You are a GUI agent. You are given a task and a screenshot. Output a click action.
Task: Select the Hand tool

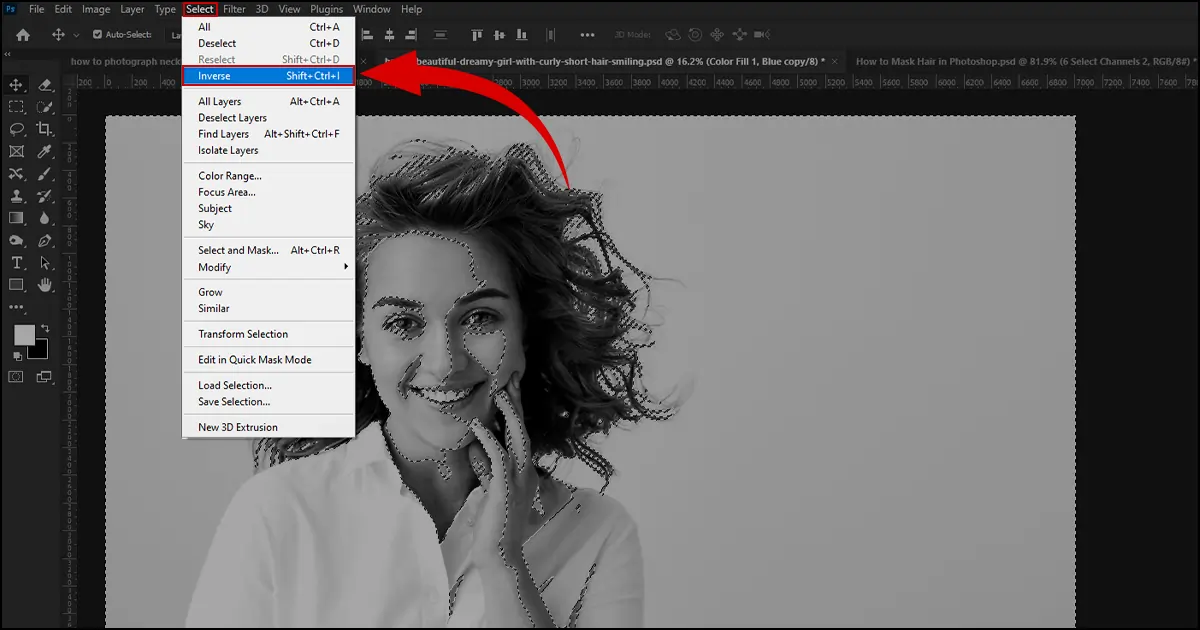(x=45, y=286)
